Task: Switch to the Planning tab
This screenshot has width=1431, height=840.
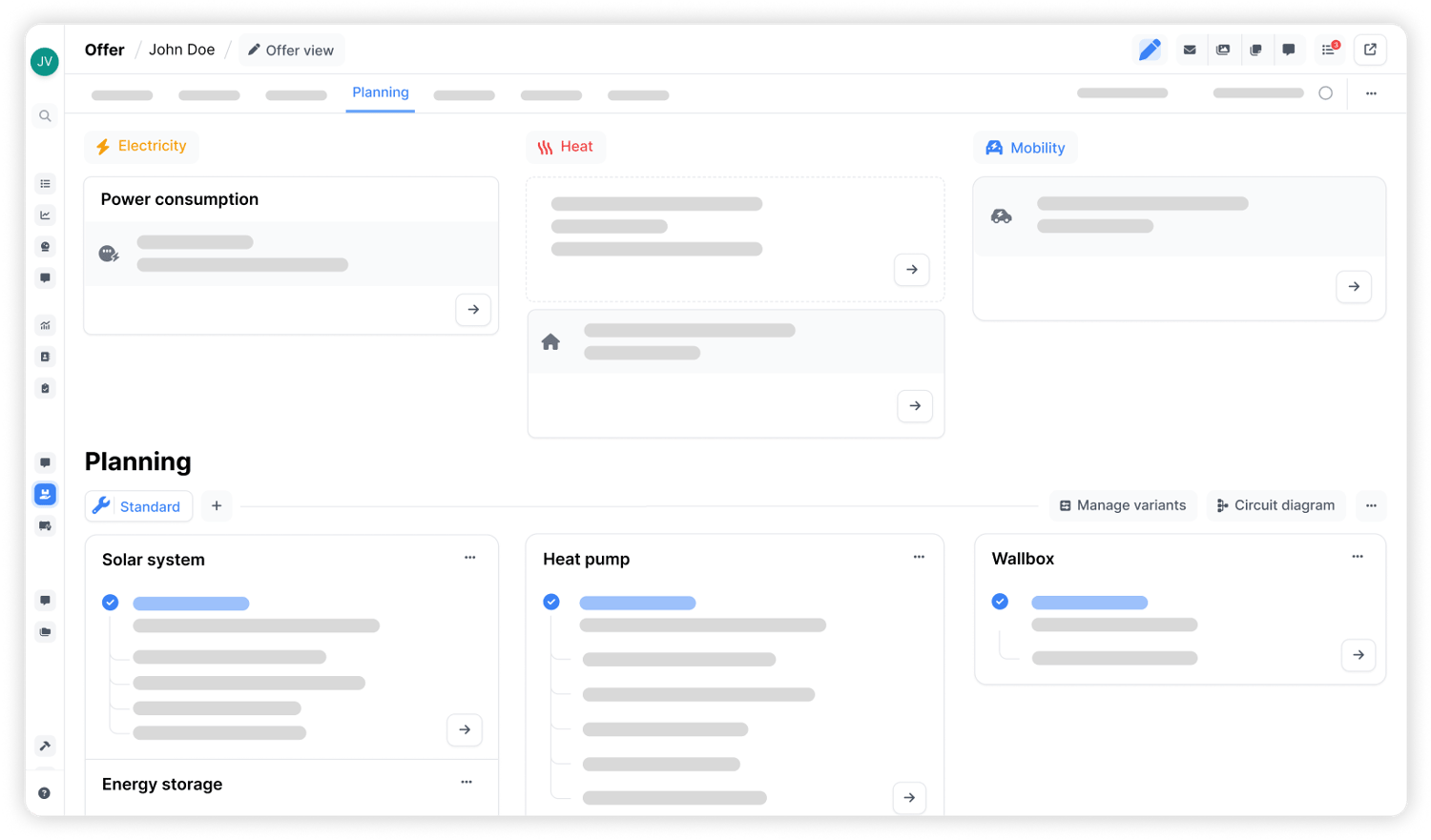Action: tap(381, 92)
